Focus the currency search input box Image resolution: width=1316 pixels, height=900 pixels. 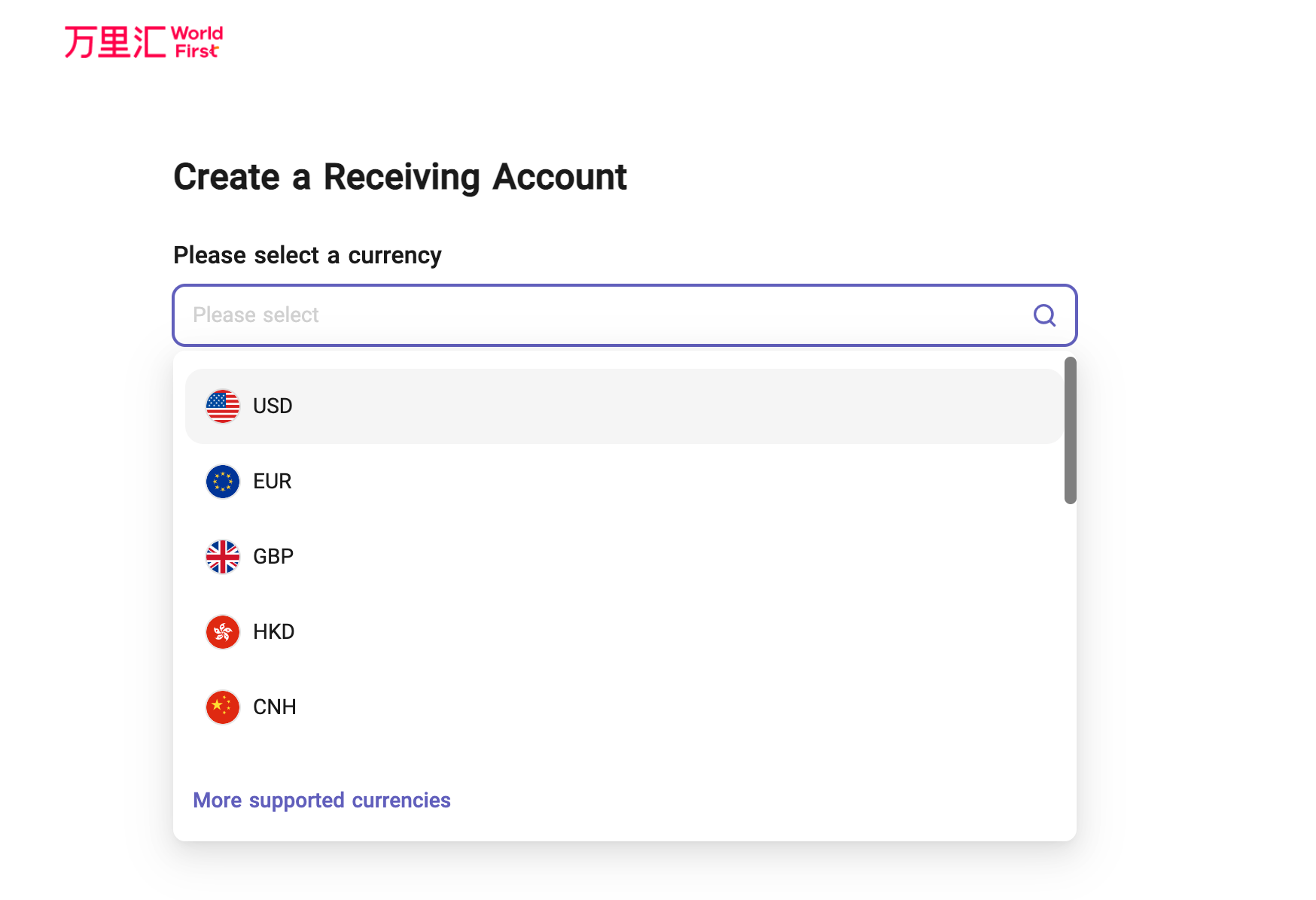point(602,315)
